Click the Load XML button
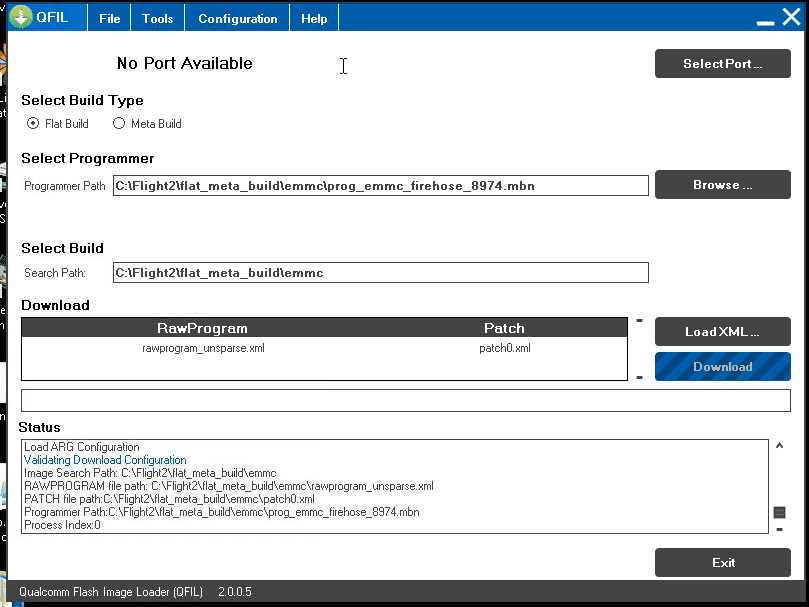Screen dimensions: 809x607 [x=722, y=332]
